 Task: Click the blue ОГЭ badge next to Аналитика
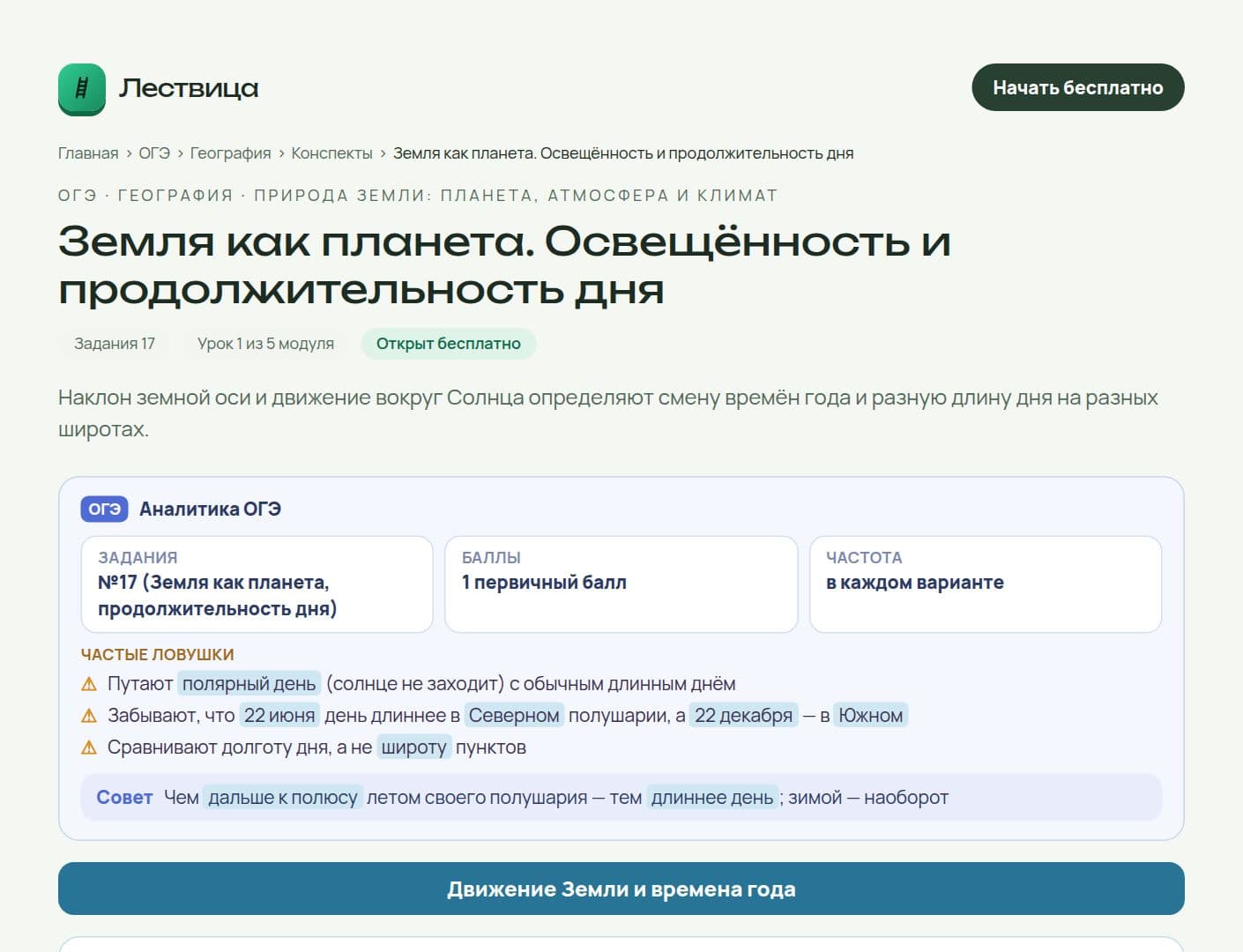[x=105, y=509]
